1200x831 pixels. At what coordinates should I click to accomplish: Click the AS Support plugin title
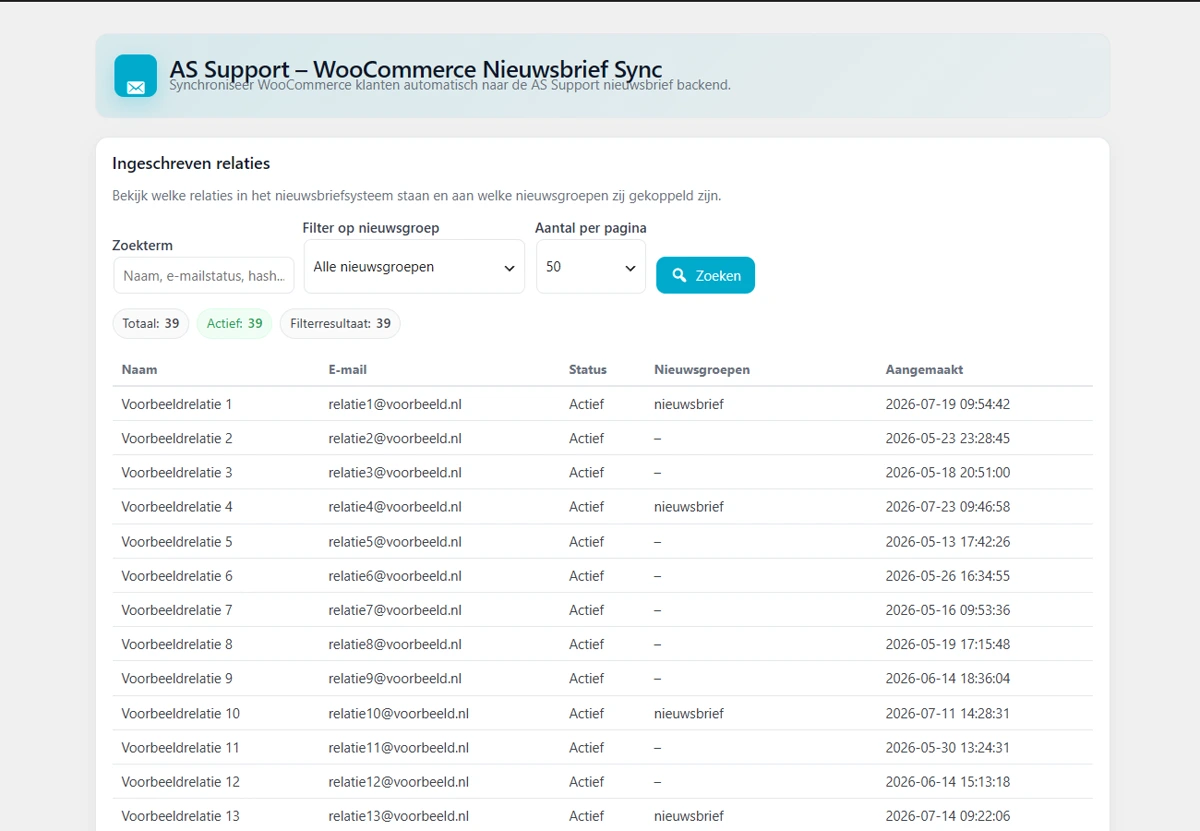pyautogui.click(x=416, y=69)
